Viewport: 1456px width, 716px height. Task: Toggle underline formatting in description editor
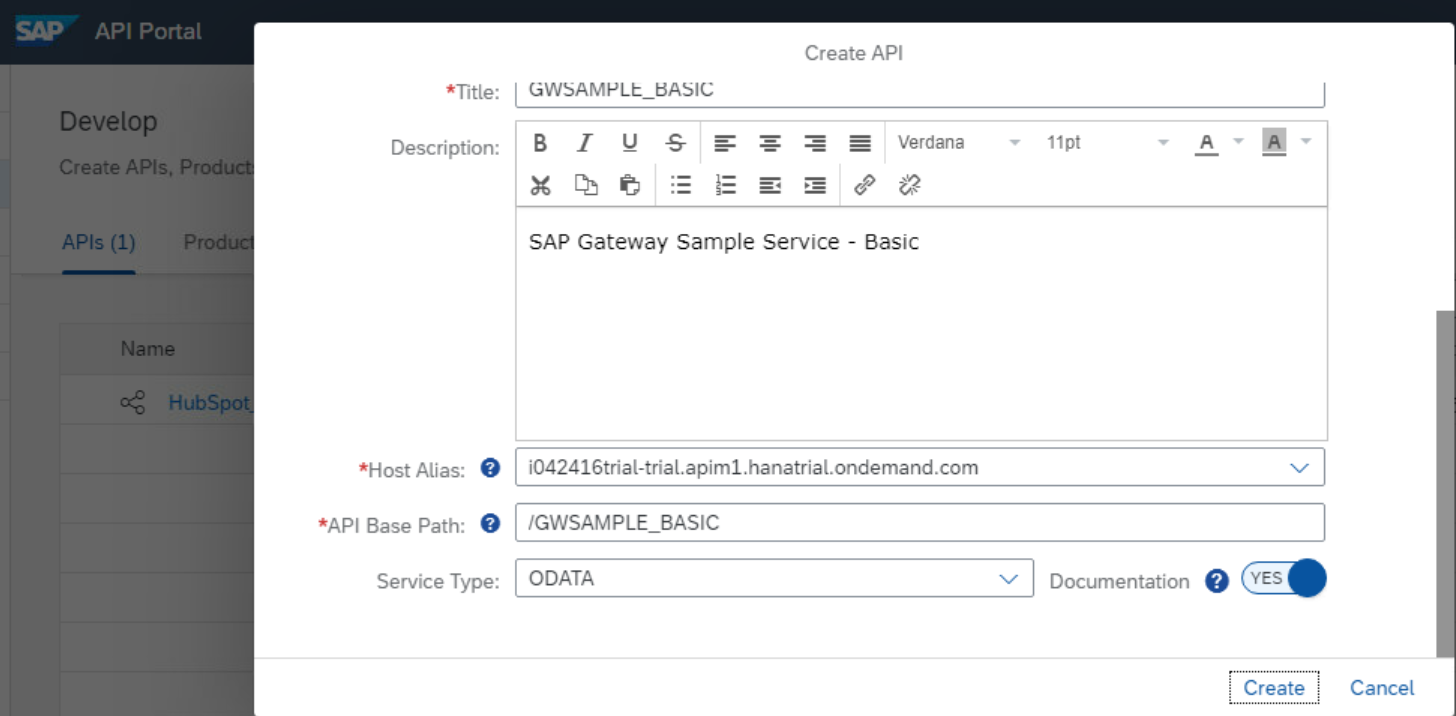630,143
